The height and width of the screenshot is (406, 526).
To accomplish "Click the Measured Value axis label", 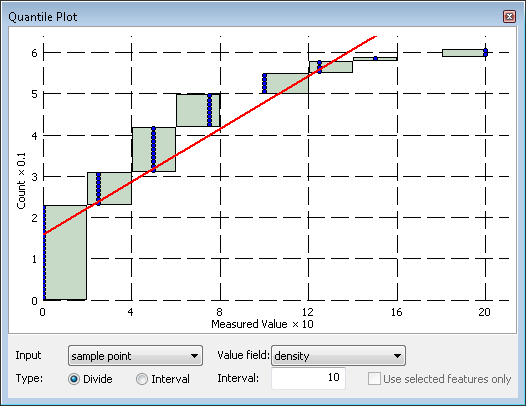I will click(262, 324).
